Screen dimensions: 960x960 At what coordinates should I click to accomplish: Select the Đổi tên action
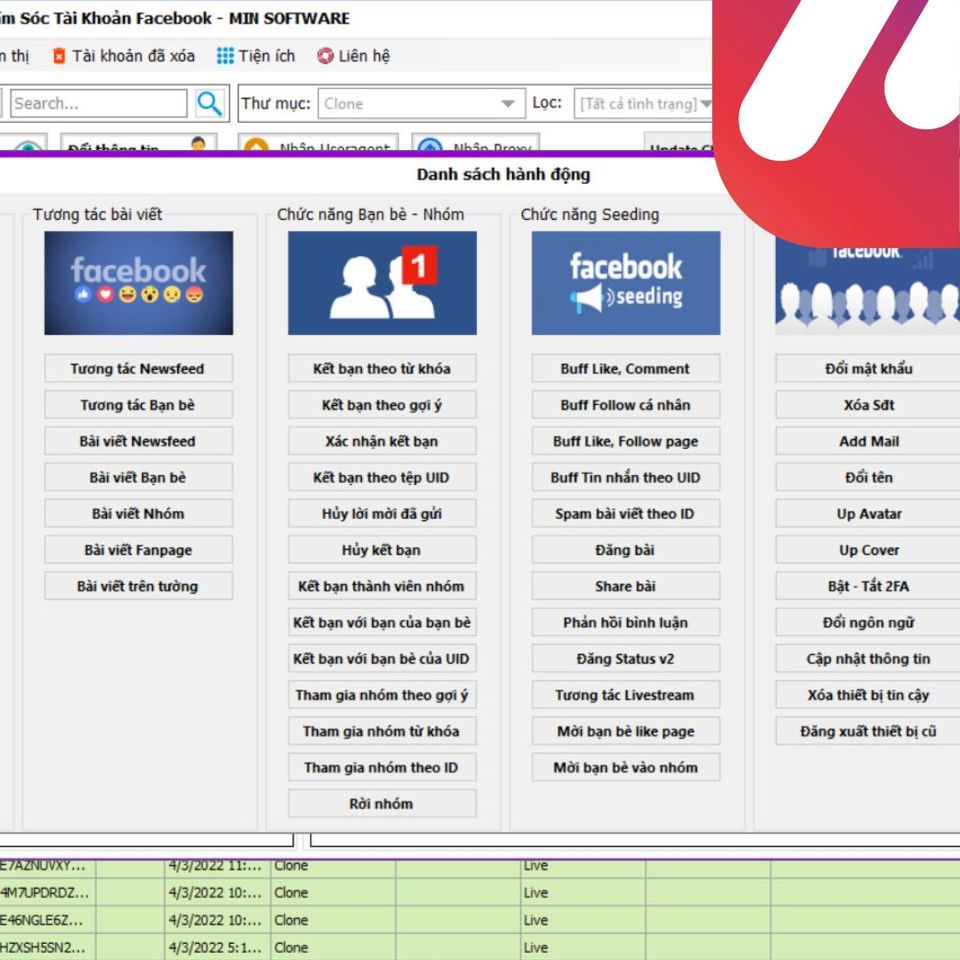868,477
